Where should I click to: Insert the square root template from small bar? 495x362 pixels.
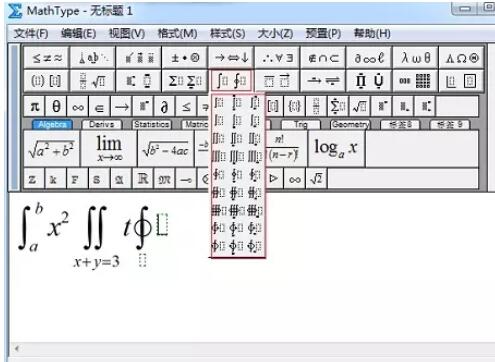[360, 107]
